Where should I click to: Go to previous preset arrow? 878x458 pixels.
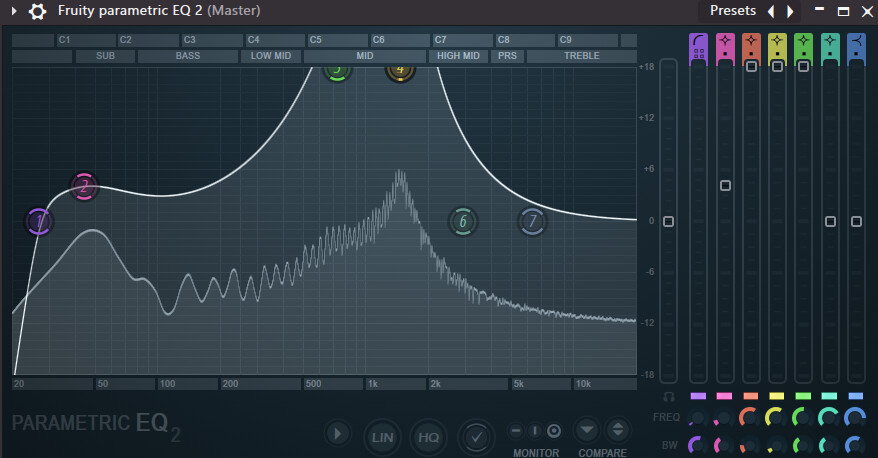pos(772,11)
